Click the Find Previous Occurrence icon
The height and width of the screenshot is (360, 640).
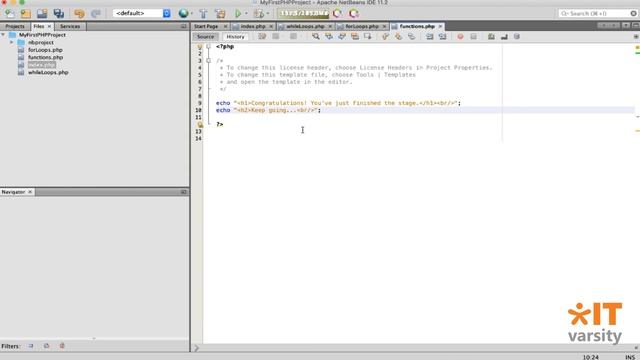(329, 37)
